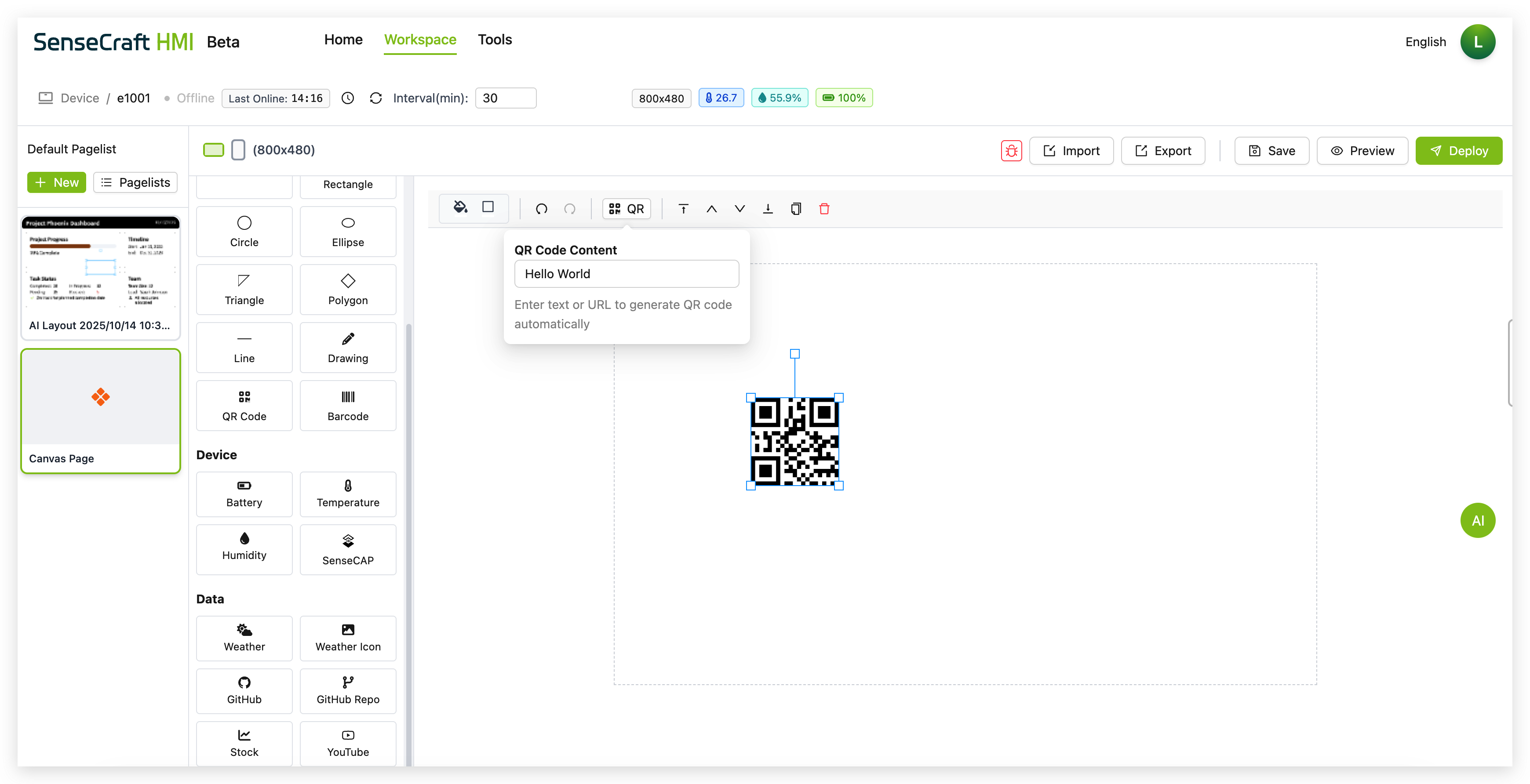This screenshot has height=784, width=1530.
Task: Click bring to top layer icon
Action: 683,209
